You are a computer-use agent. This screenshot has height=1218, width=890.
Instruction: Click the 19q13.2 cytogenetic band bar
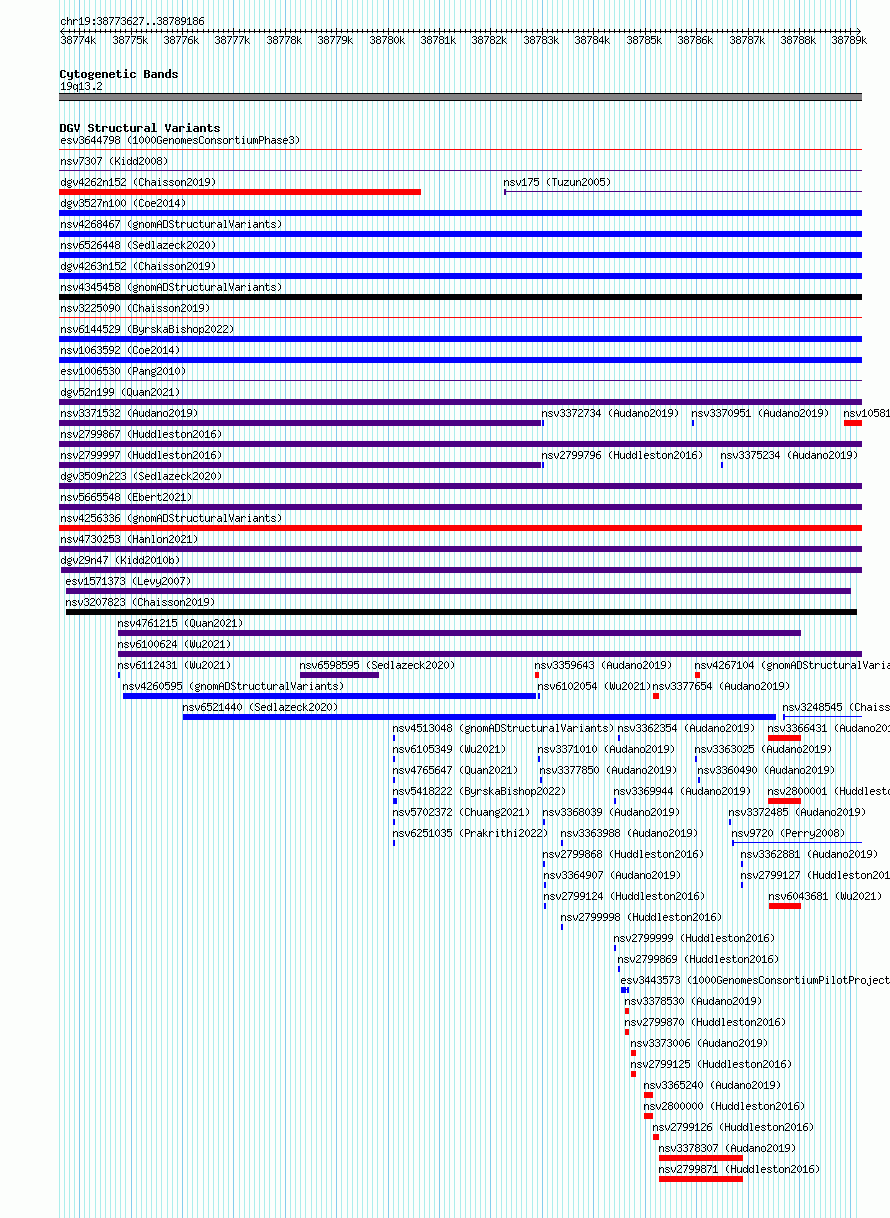(461, 97)
